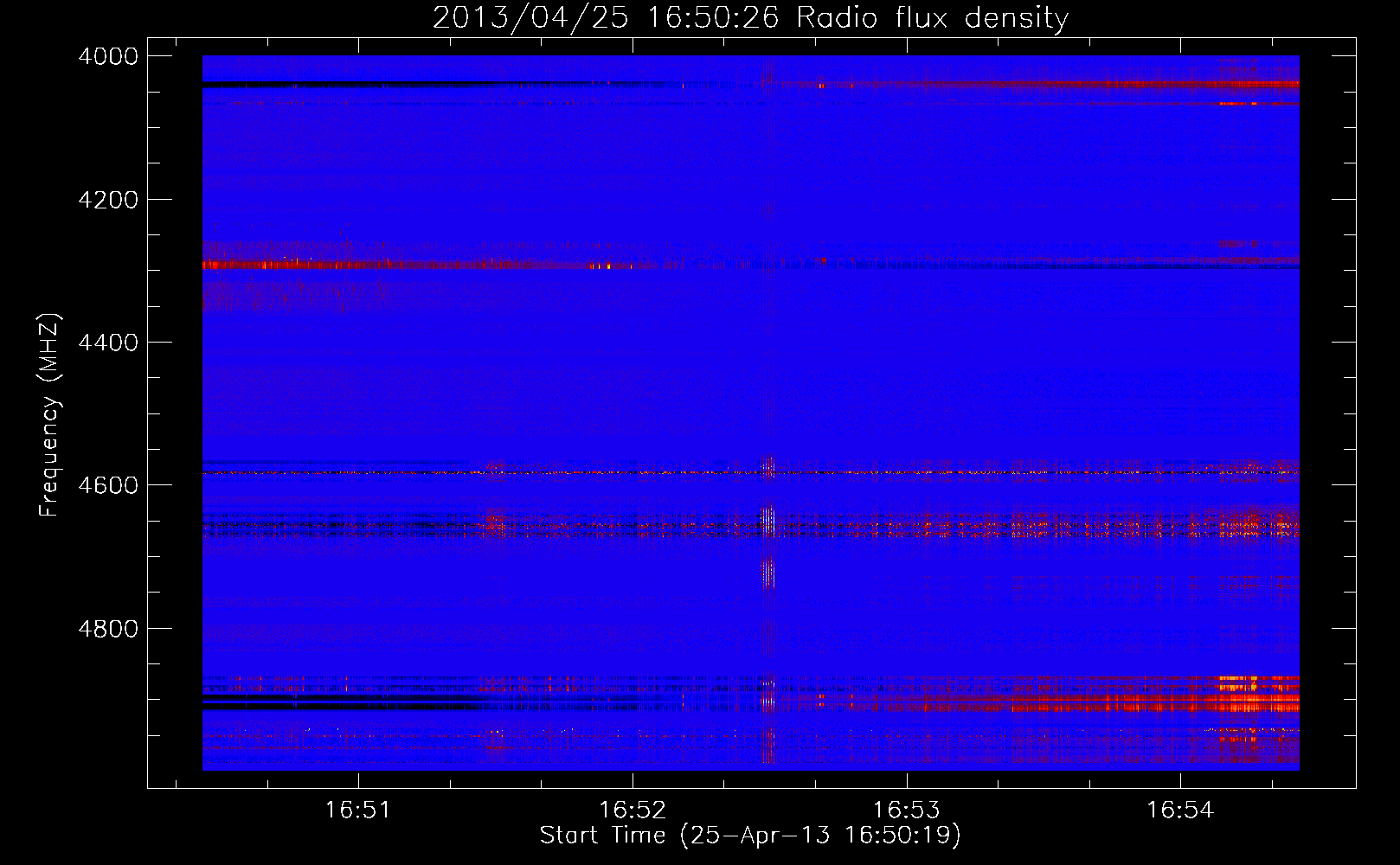Click the 16:54 time tick label
The height and width of the screenshot is (865, 1400).
(x=1180, y=810)
